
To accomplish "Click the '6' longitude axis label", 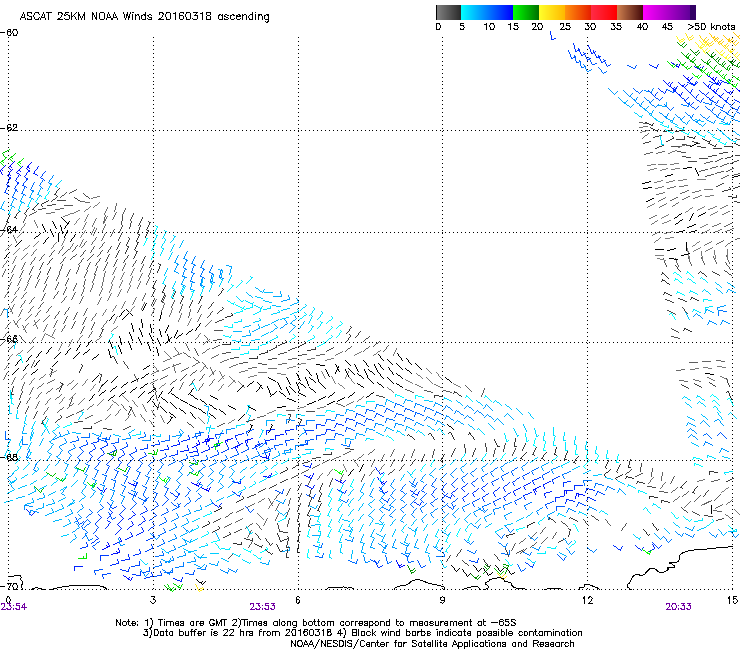I will [298, 600].
